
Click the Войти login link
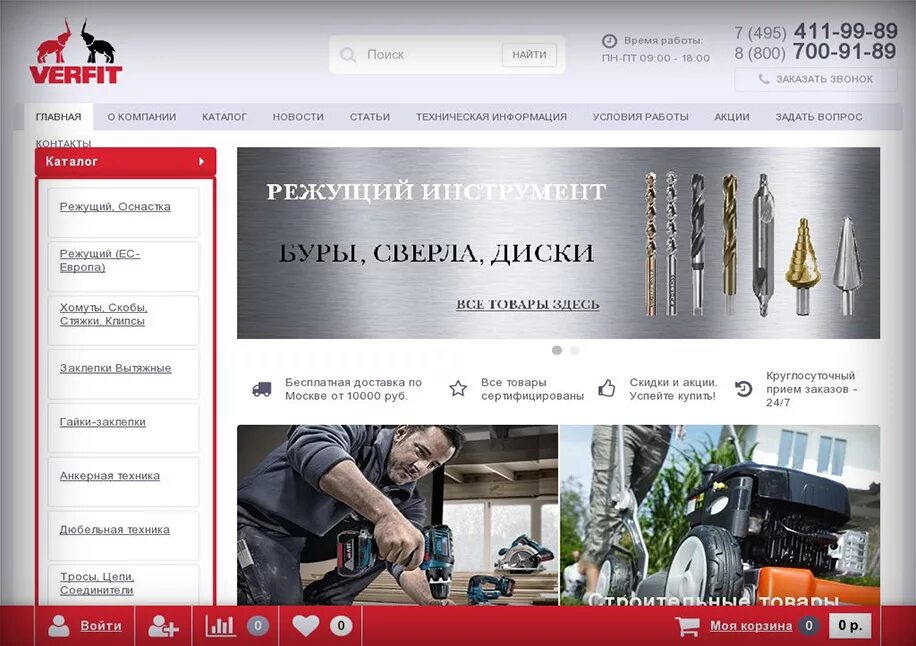pos(101,626)
